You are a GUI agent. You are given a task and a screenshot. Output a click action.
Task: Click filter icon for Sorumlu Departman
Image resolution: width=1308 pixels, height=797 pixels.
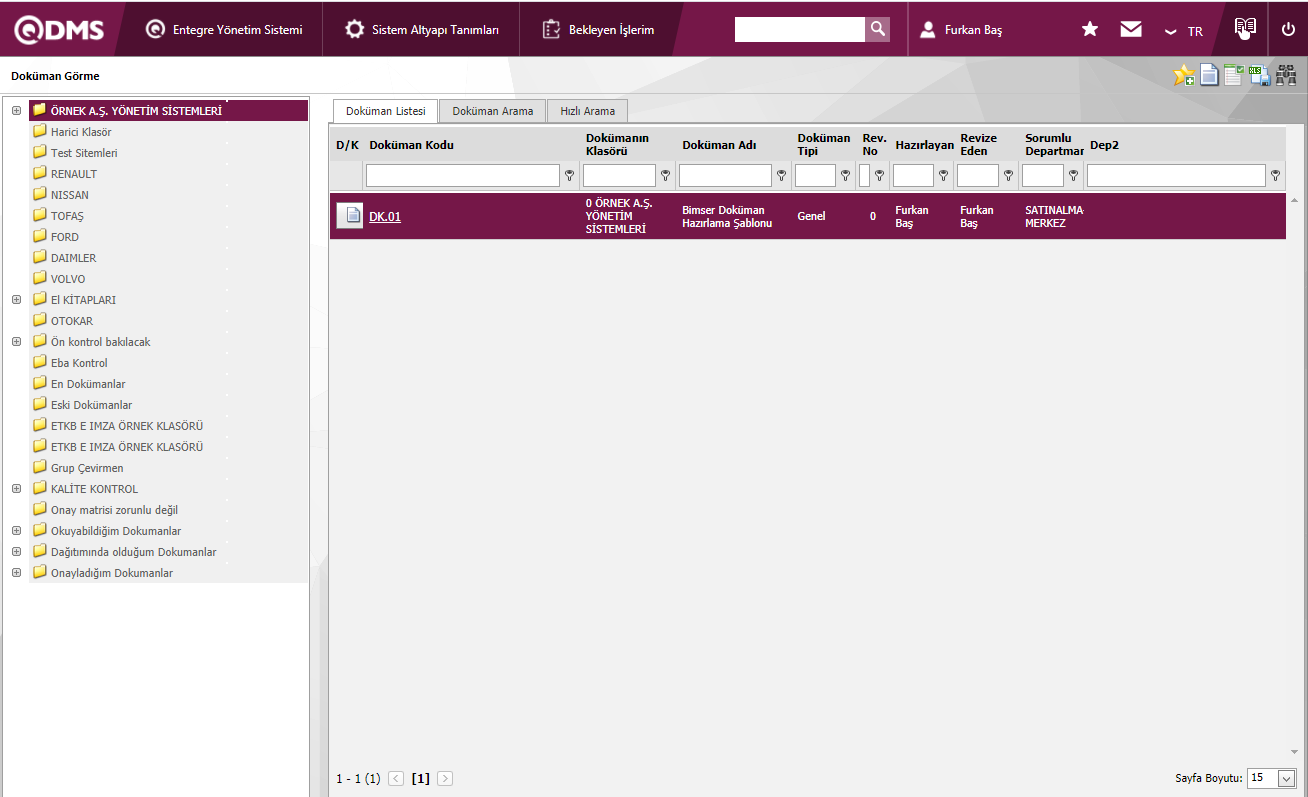click(1074, 176)
